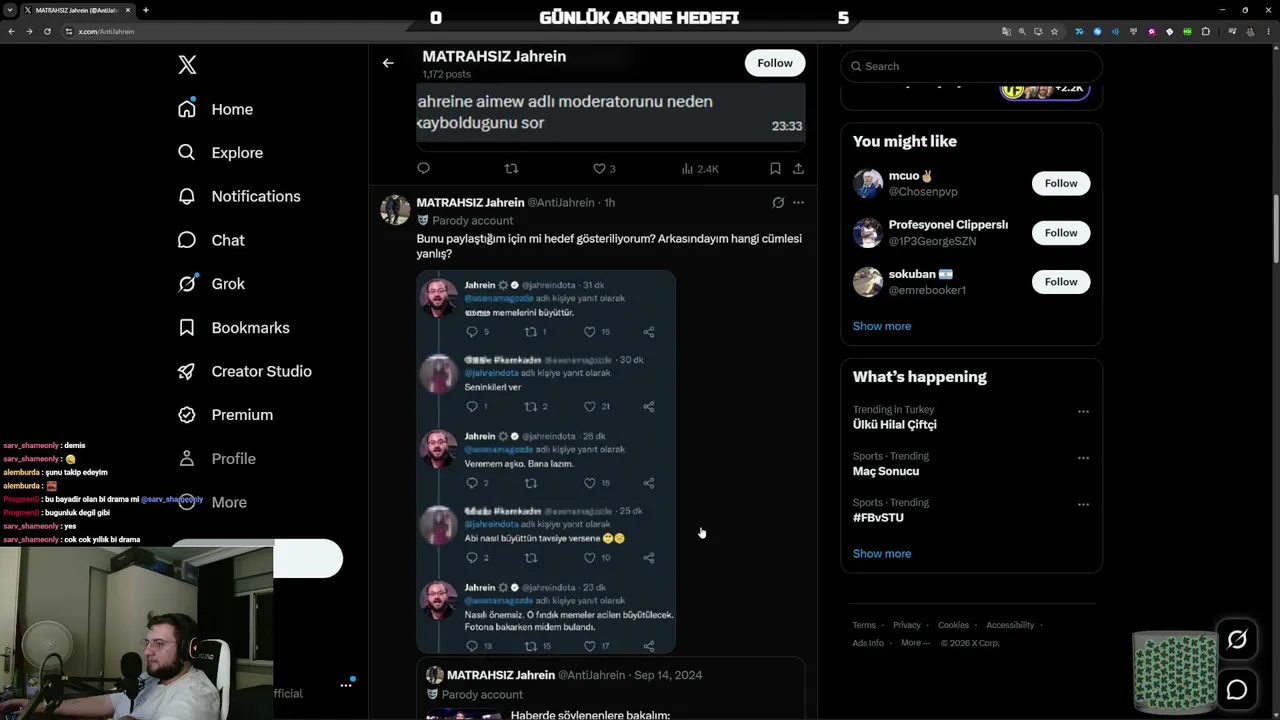This screenshot has height=720, width=1280.
Task: Reply to the post with 2.4K views
Action: 423,169
